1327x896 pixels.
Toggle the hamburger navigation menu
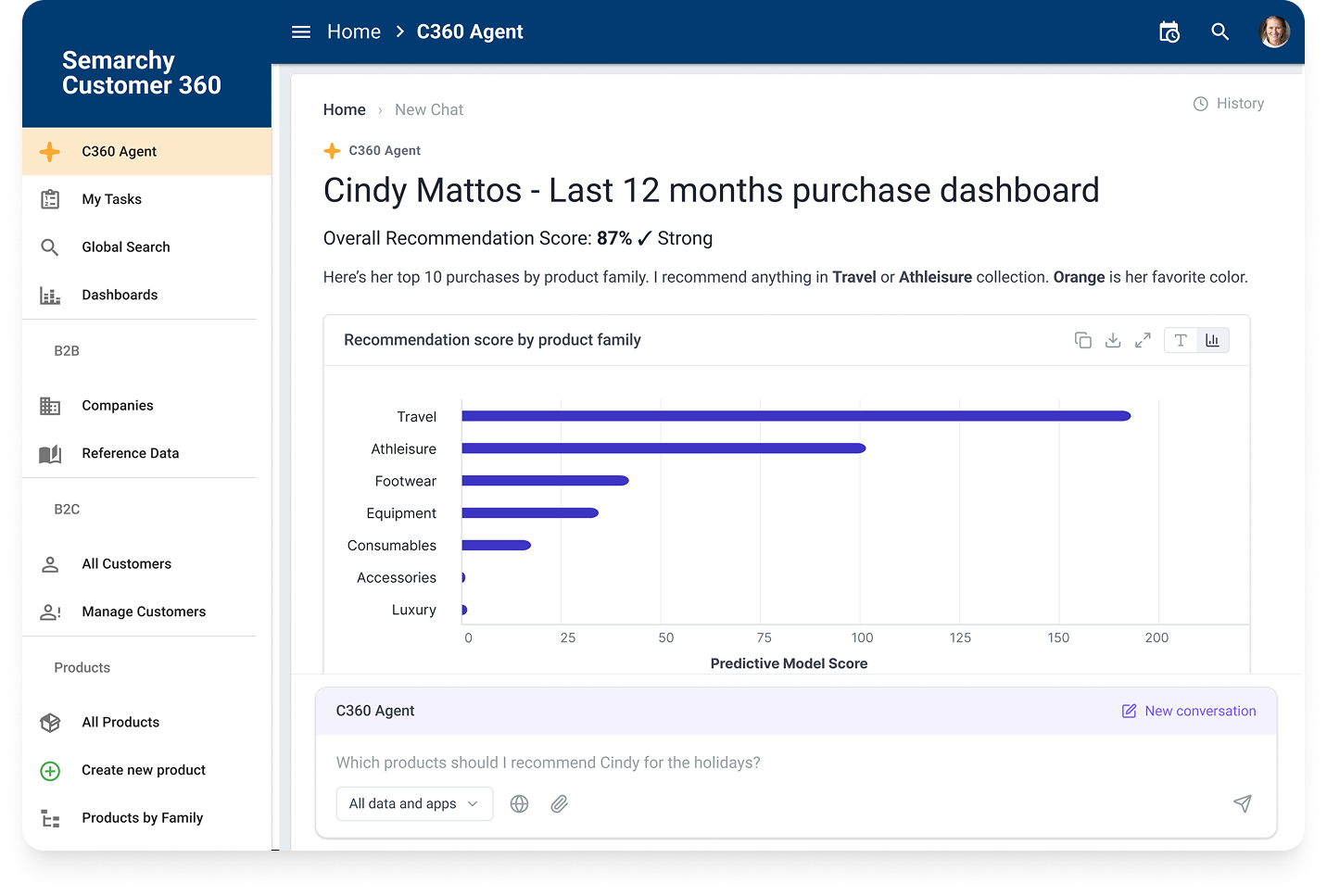(301, 32)
